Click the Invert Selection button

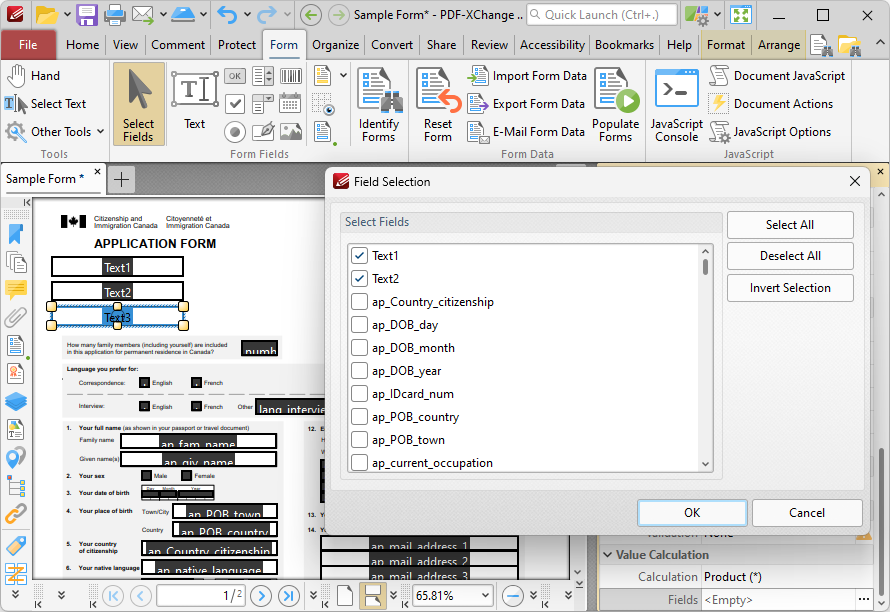pos(789,289)
